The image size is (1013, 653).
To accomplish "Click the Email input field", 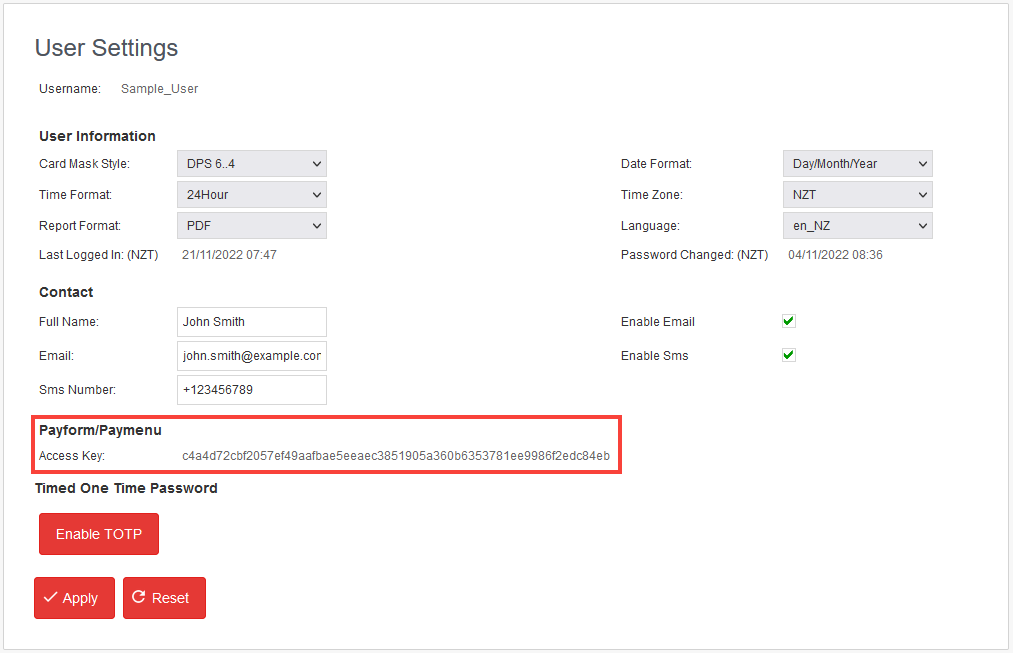I will pyautogui.click(x=251, y=356).
